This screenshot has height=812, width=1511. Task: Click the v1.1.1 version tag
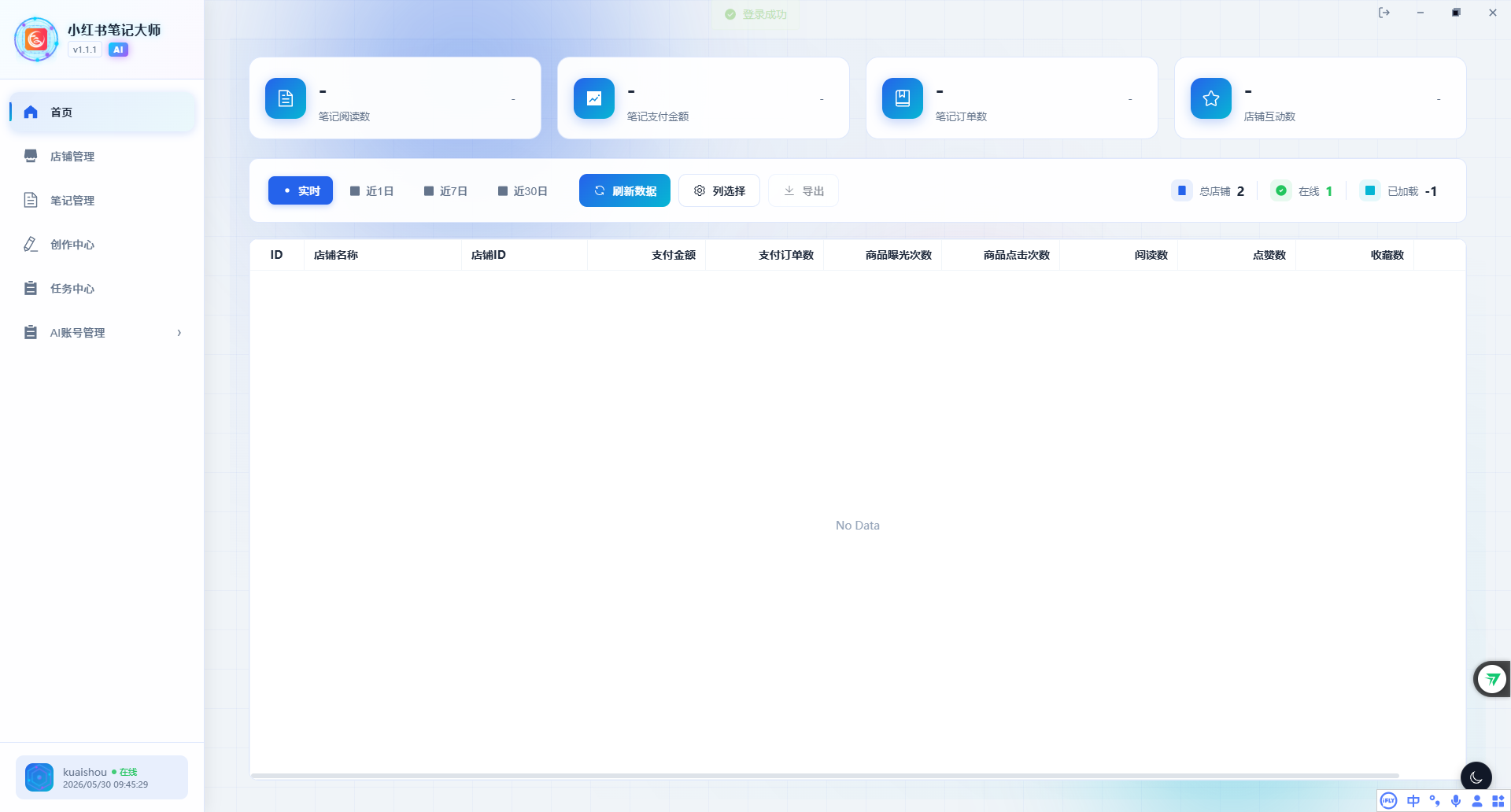[x=85, y=50]
